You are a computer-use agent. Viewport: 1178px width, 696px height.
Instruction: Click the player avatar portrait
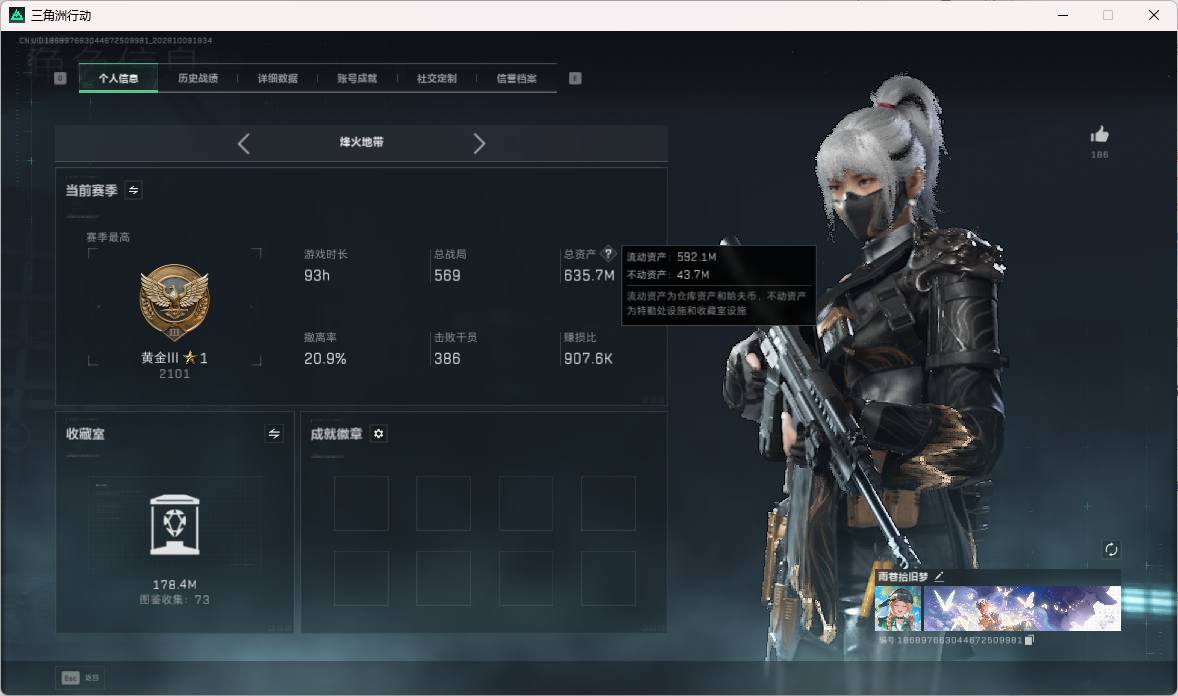[x=898, y=609]
